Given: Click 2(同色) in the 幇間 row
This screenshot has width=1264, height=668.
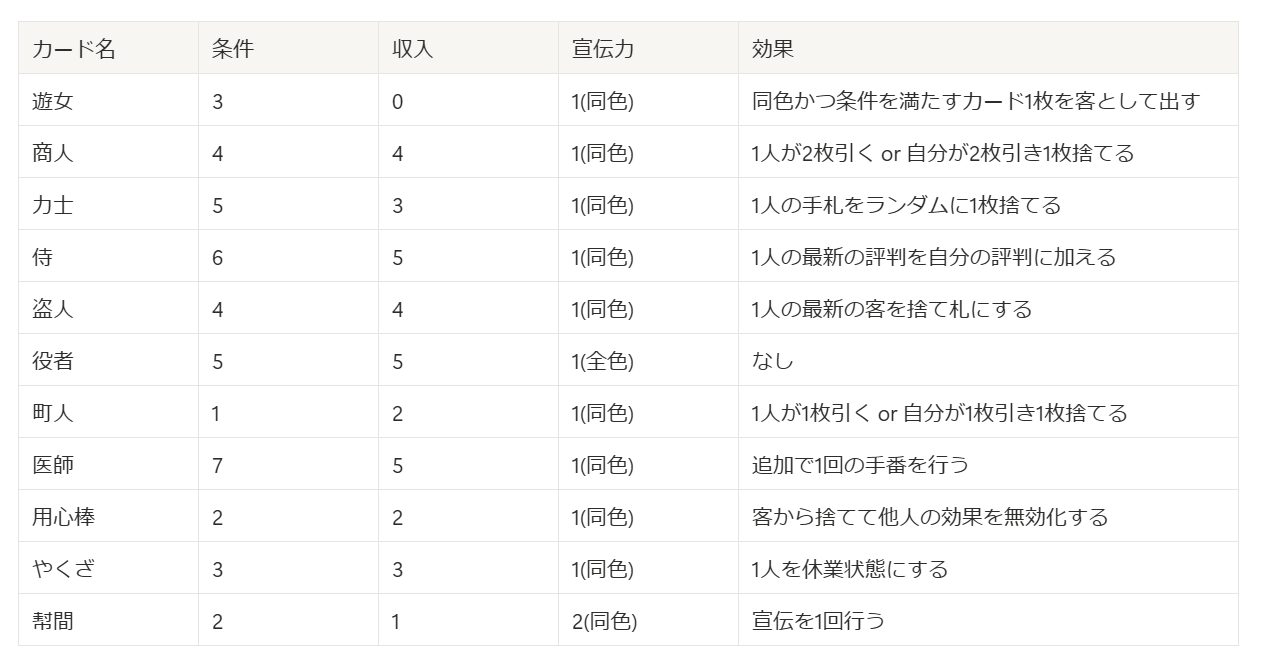Looking at the screenshot, I should pyautogui.click(x=604, y=621).
